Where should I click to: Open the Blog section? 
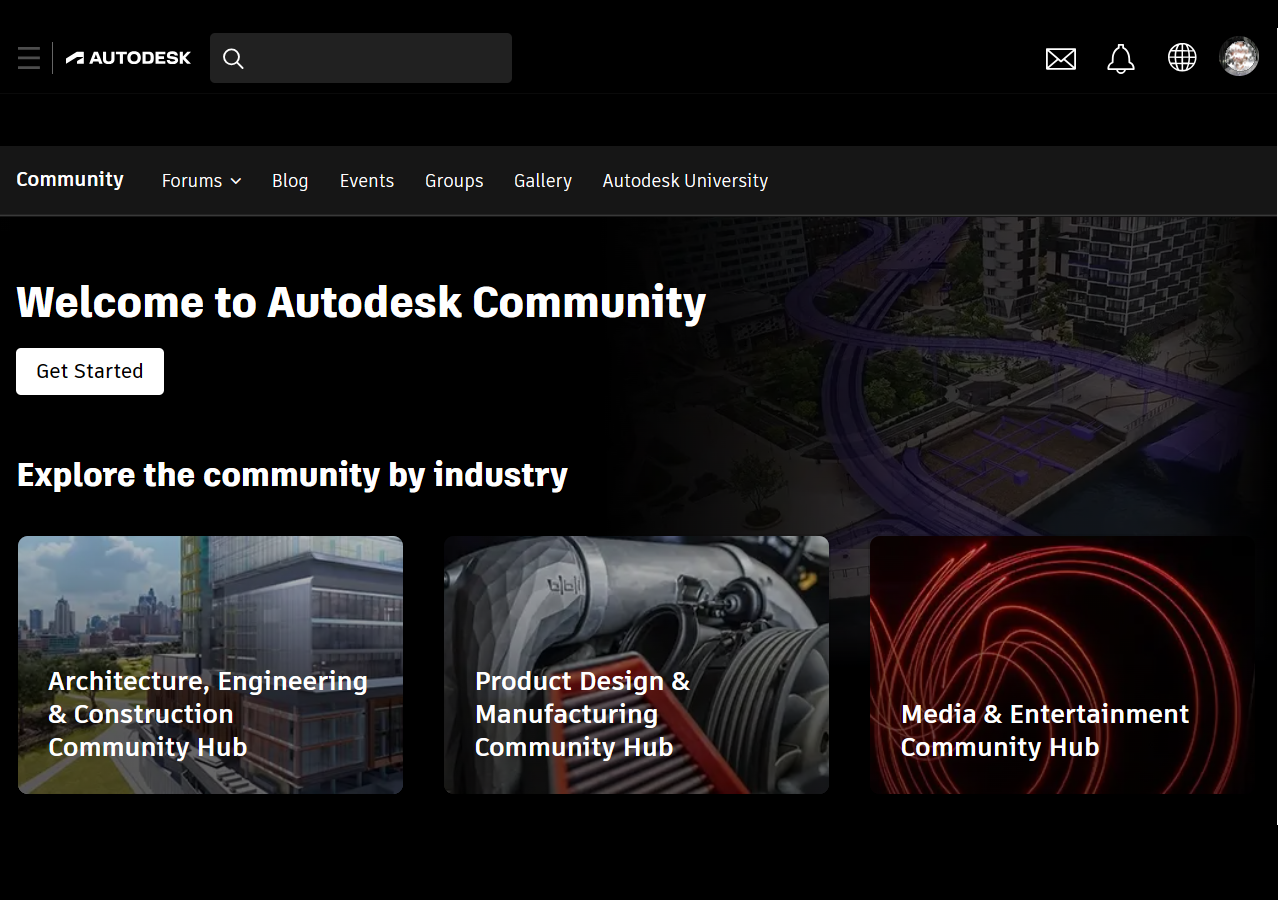point(290,181)
